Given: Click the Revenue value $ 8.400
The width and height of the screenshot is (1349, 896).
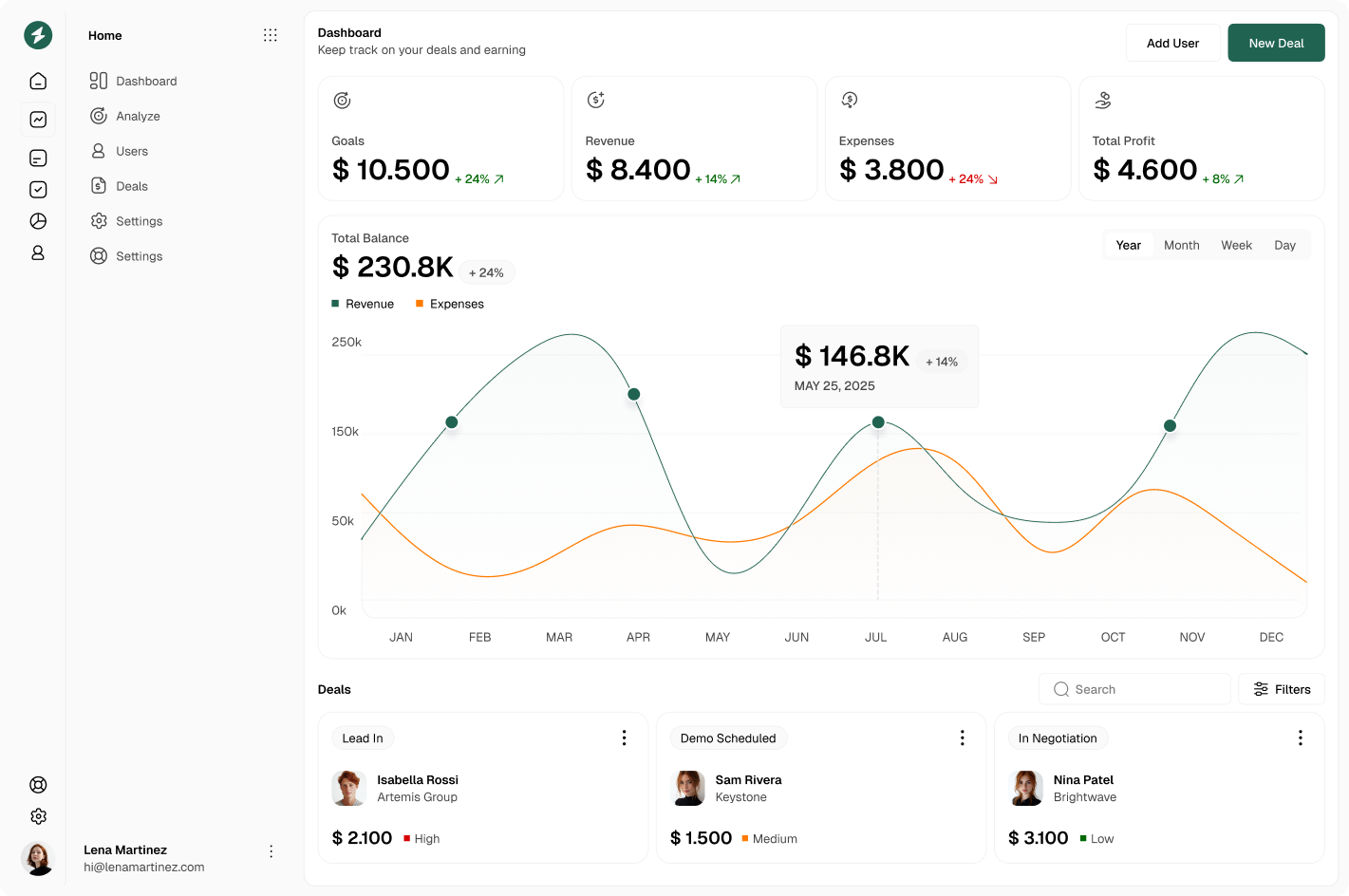Looking at the screenshot, I should (x=638, y=170).
